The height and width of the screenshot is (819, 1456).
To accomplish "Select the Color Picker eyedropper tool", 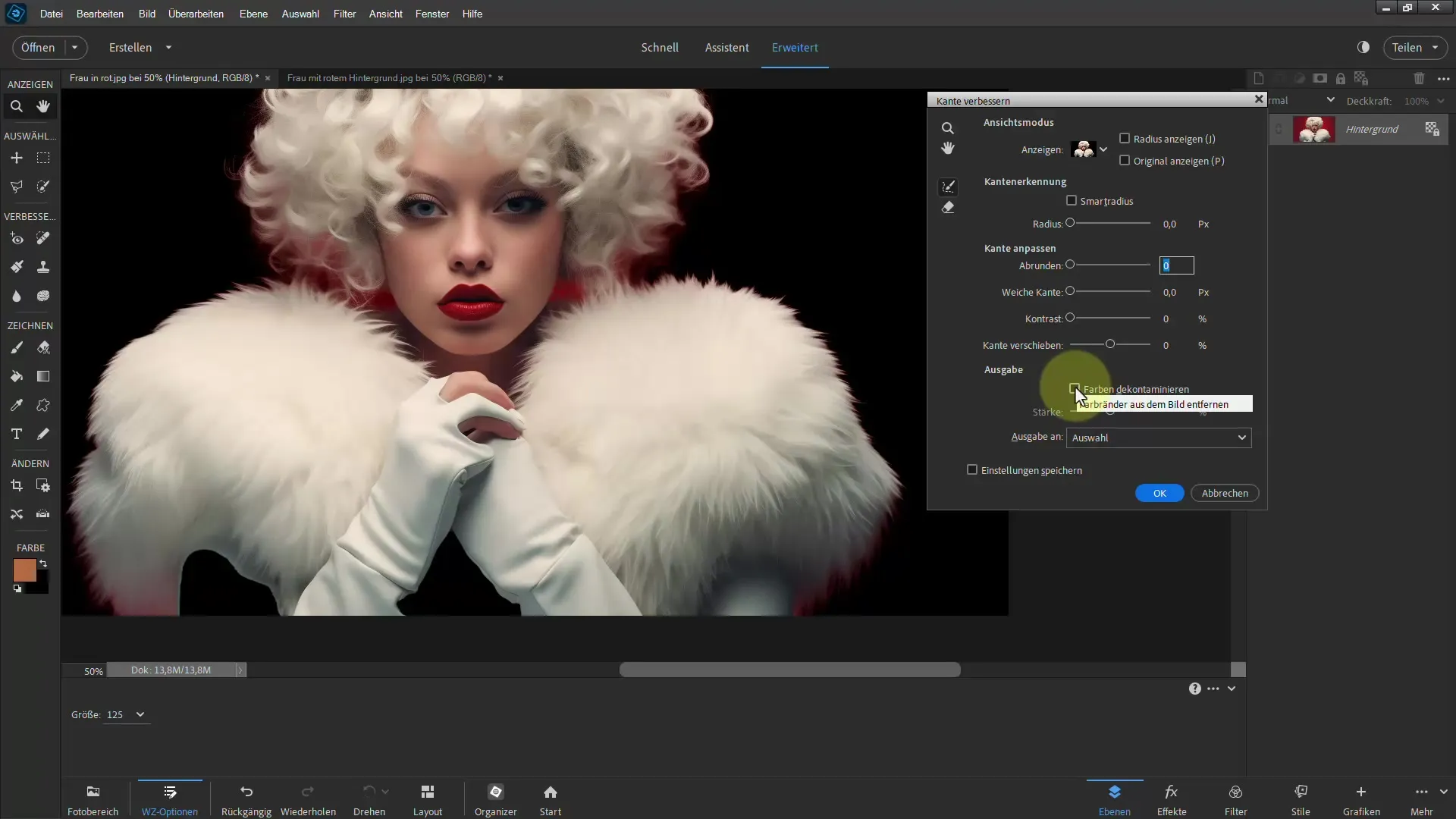I will 17,406.
